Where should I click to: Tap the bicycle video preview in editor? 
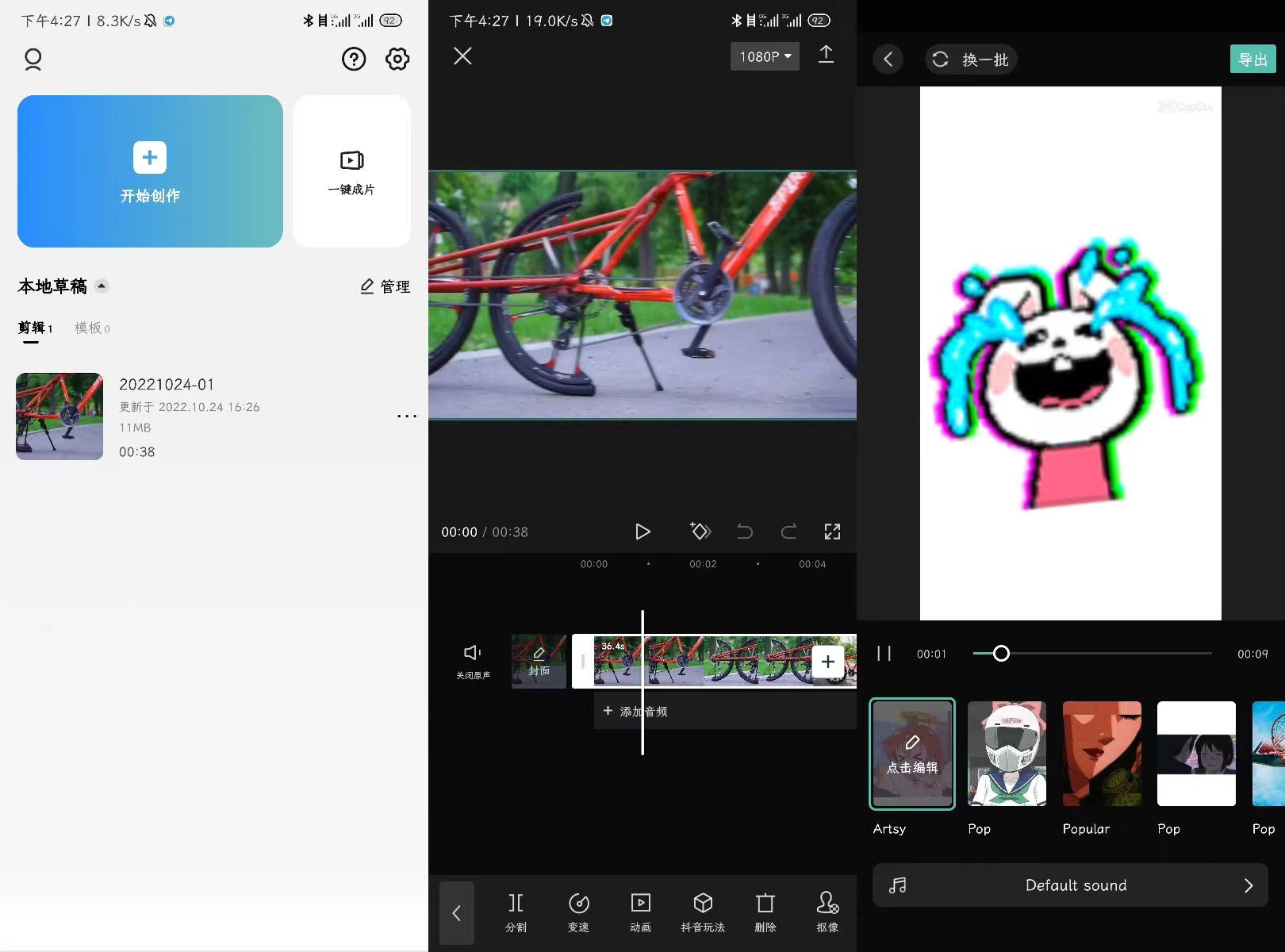[642, 294]
